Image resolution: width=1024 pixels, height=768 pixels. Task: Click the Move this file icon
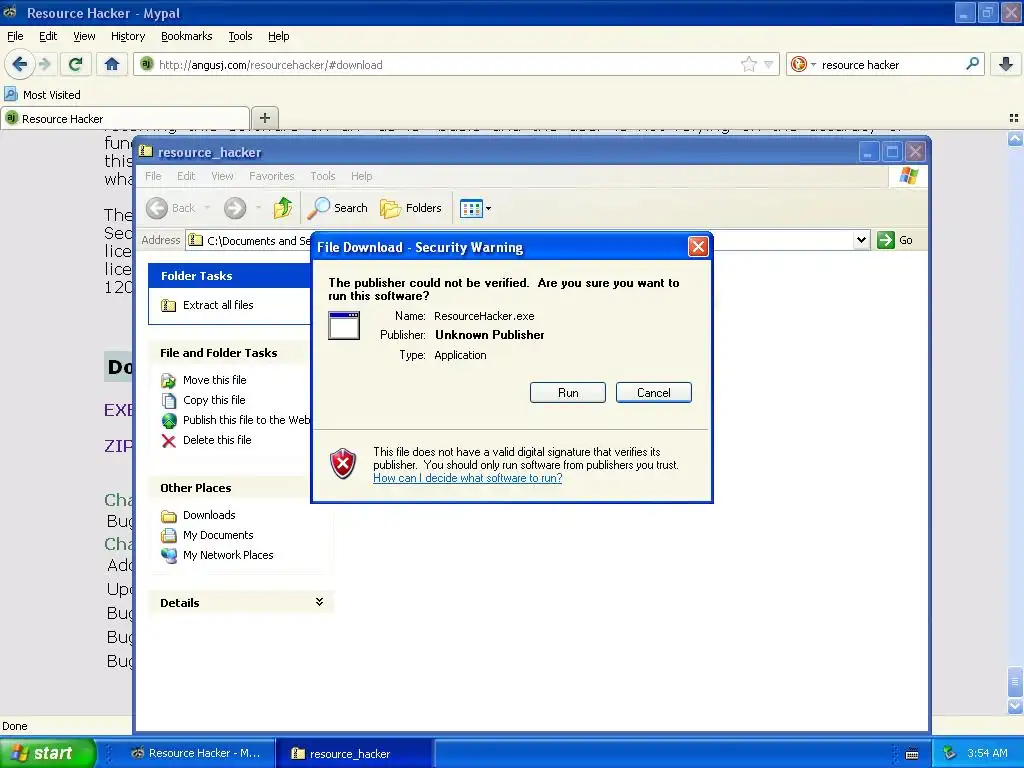[x=168, y=380]
